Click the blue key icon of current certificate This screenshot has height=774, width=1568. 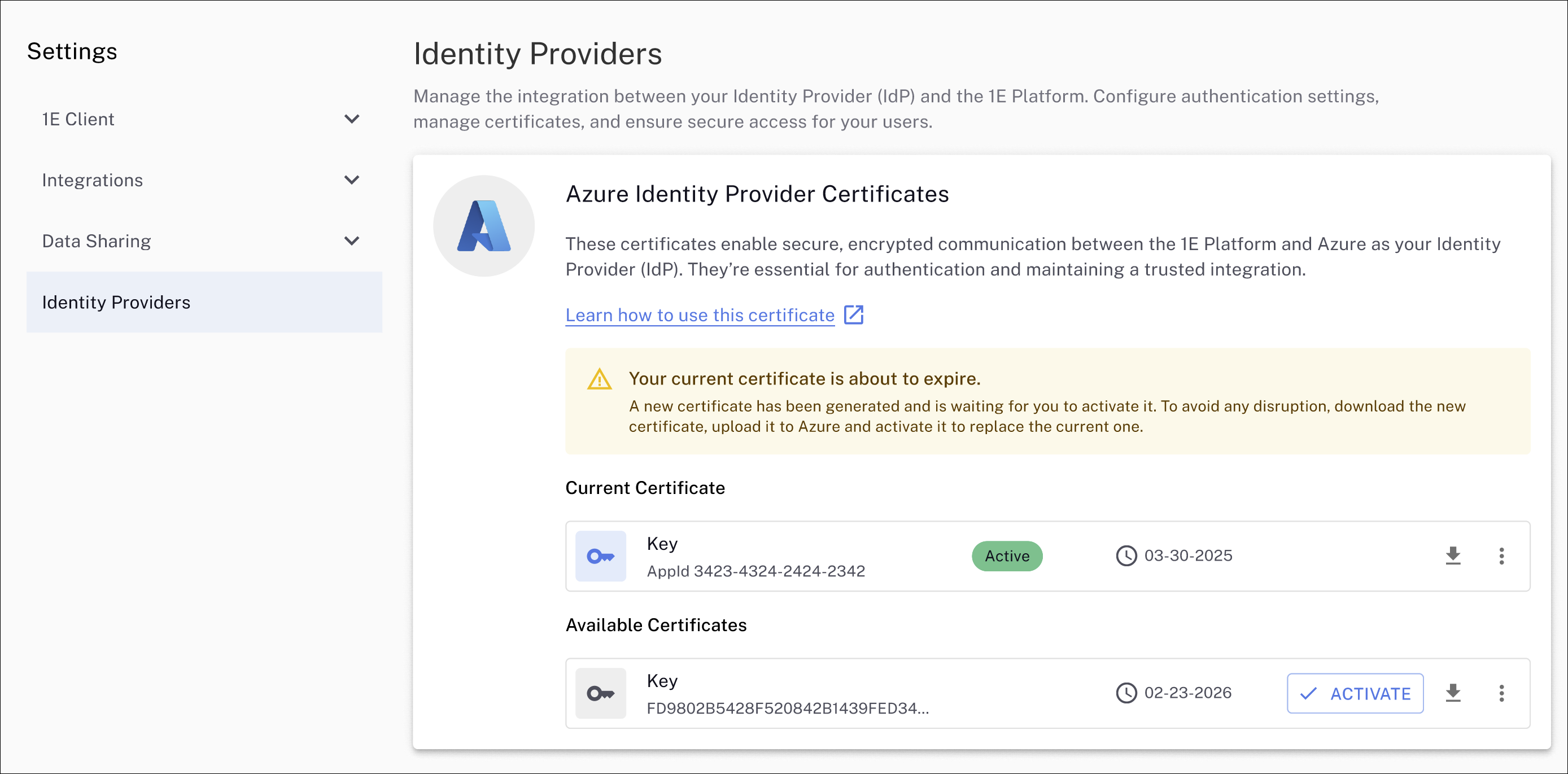pyautogui.click(x=600, y=556)
